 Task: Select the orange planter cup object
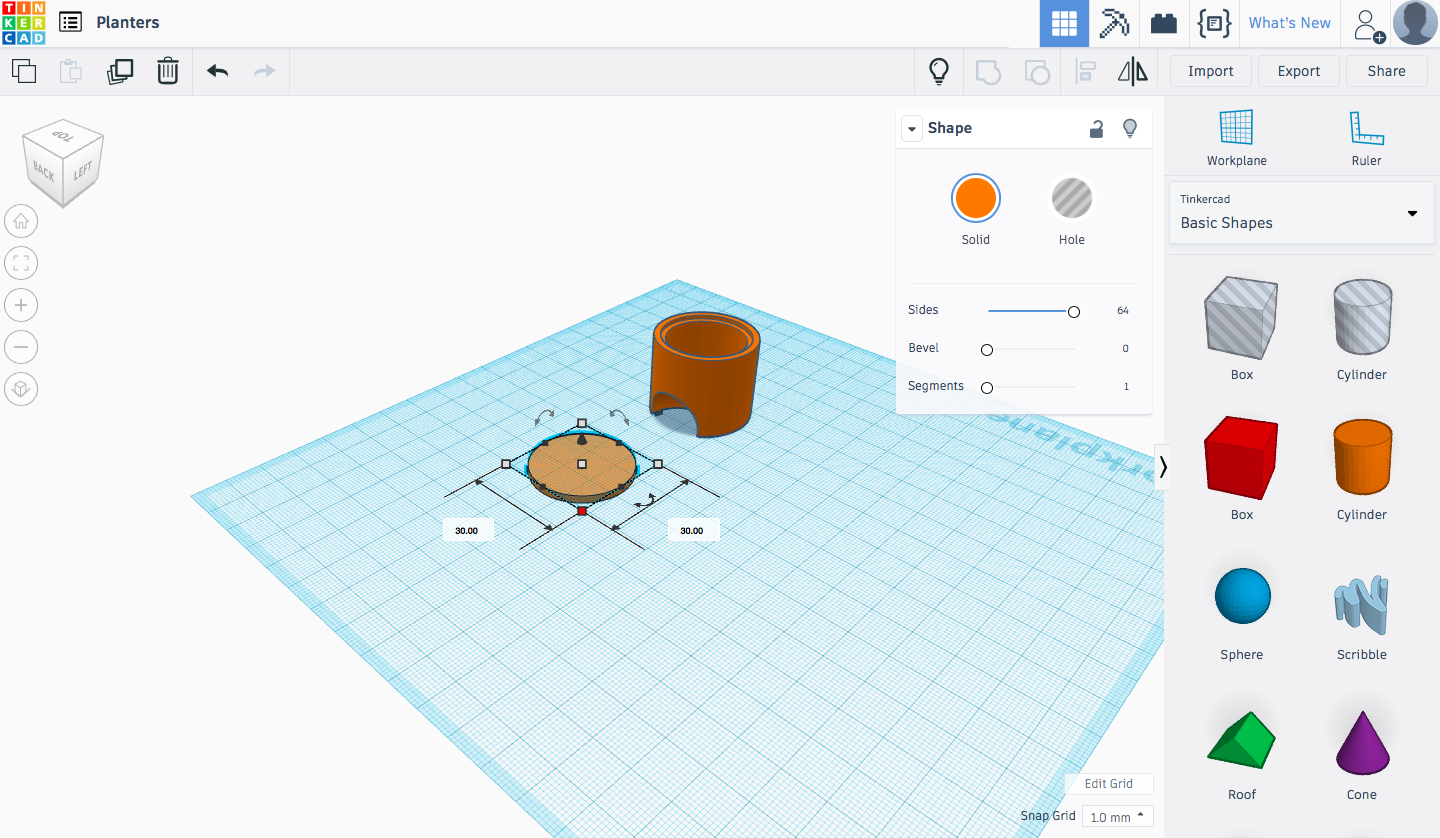[705, 375]
